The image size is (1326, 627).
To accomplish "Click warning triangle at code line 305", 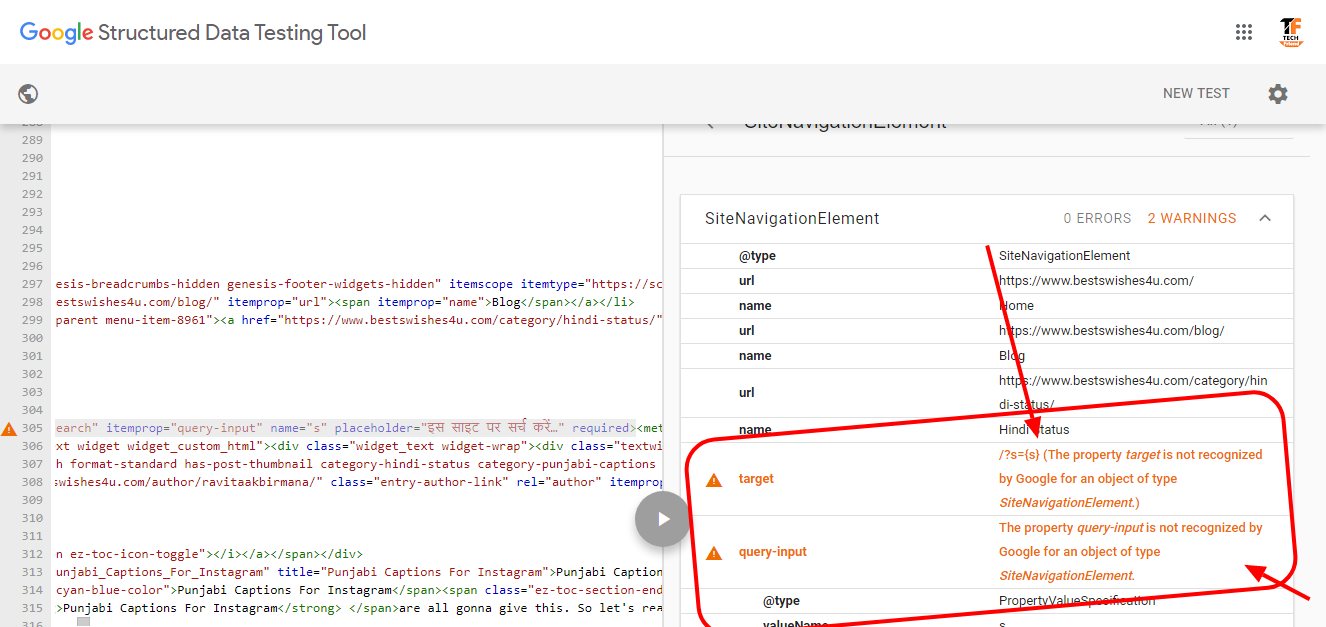I will [9, 429].
